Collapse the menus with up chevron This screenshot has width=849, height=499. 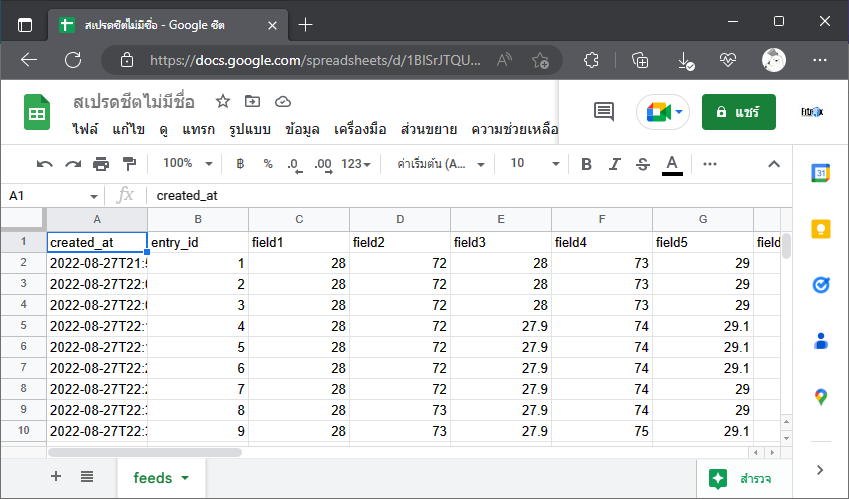(774, 164)
